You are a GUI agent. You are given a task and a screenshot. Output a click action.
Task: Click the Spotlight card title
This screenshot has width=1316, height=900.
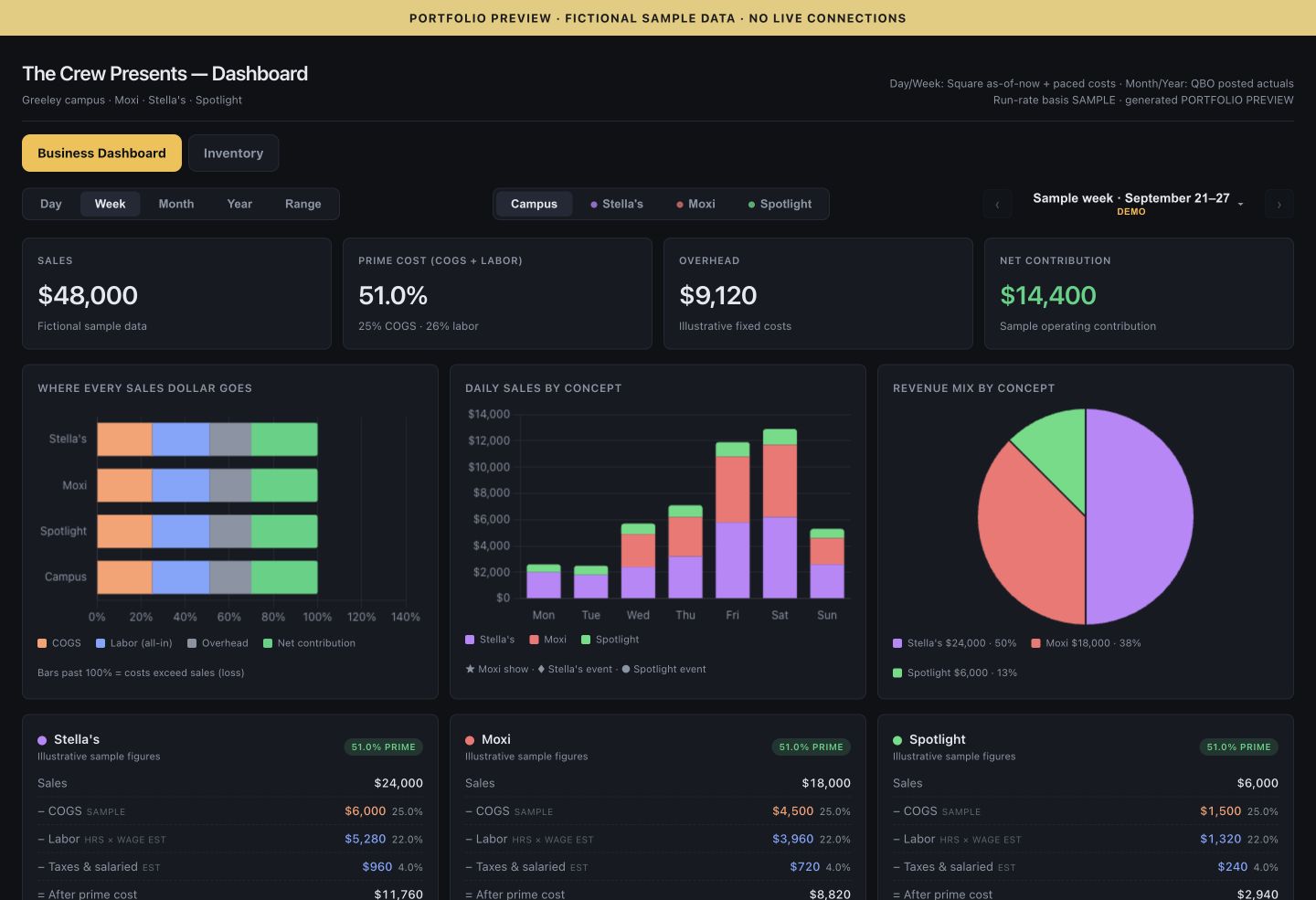pos(938,739)
